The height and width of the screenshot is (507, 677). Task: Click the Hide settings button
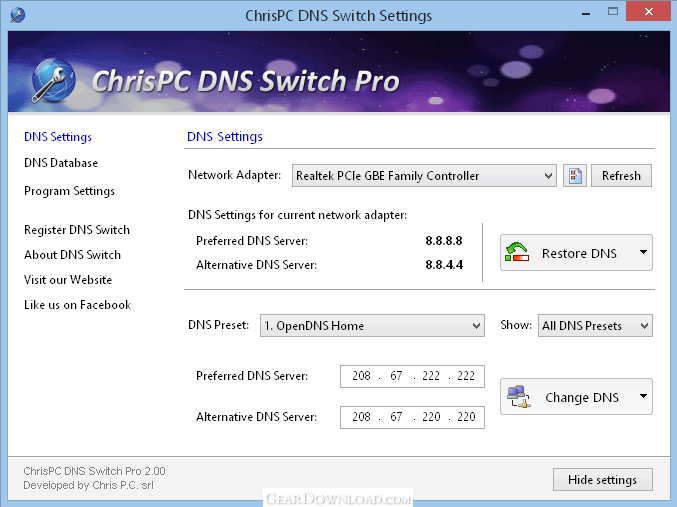(x=602, y=479)
